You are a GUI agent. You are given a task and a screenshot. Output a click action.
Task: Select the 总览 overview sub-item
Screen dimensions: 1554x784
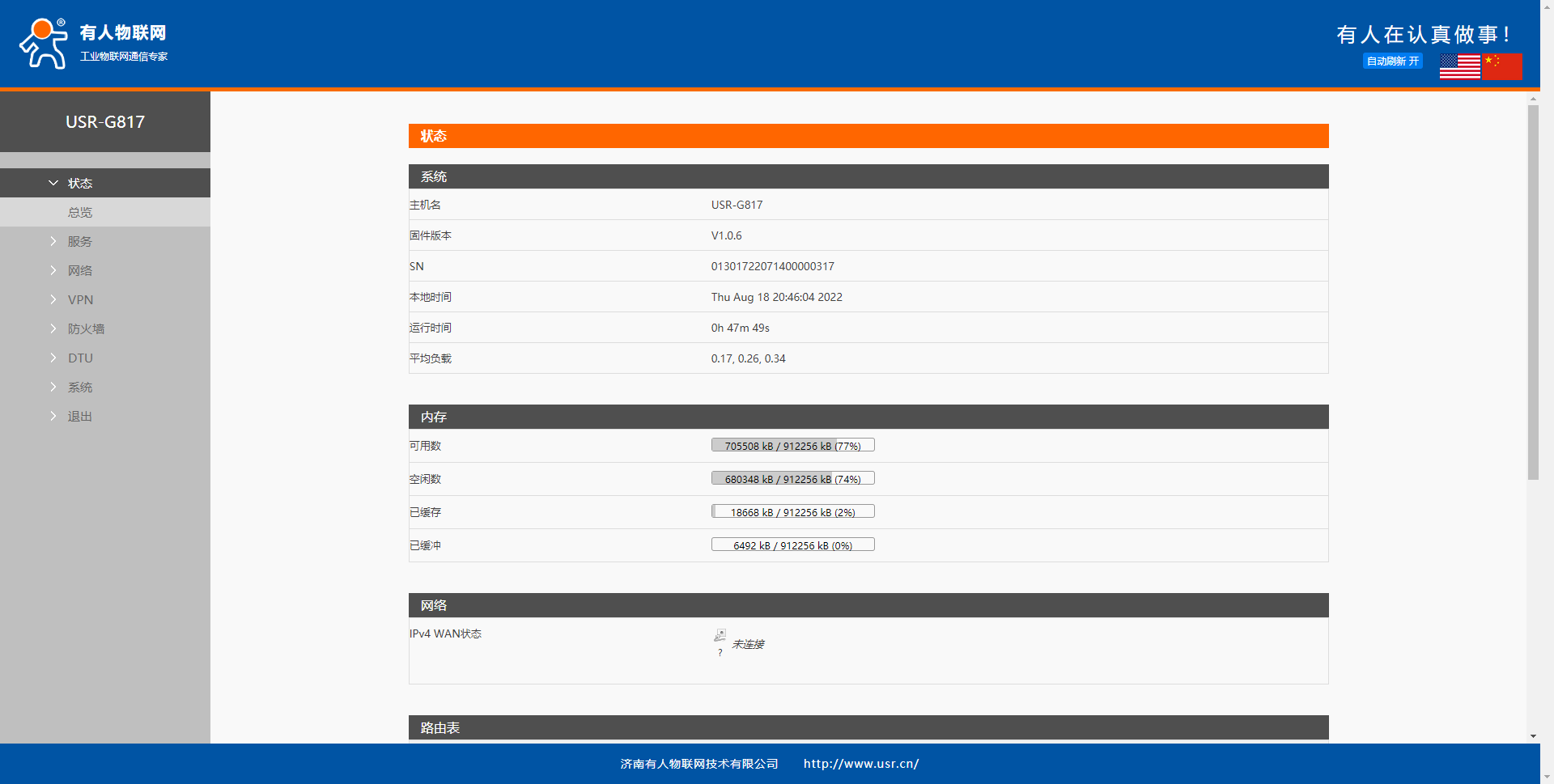point(79,213)
